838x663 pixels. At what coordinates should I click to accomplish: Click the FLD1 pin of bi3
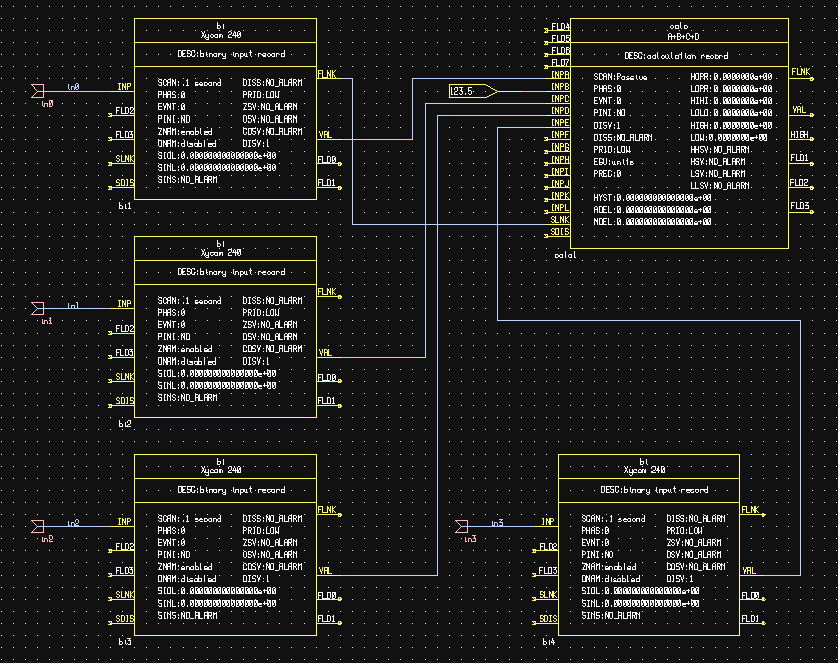pos(327,619)
